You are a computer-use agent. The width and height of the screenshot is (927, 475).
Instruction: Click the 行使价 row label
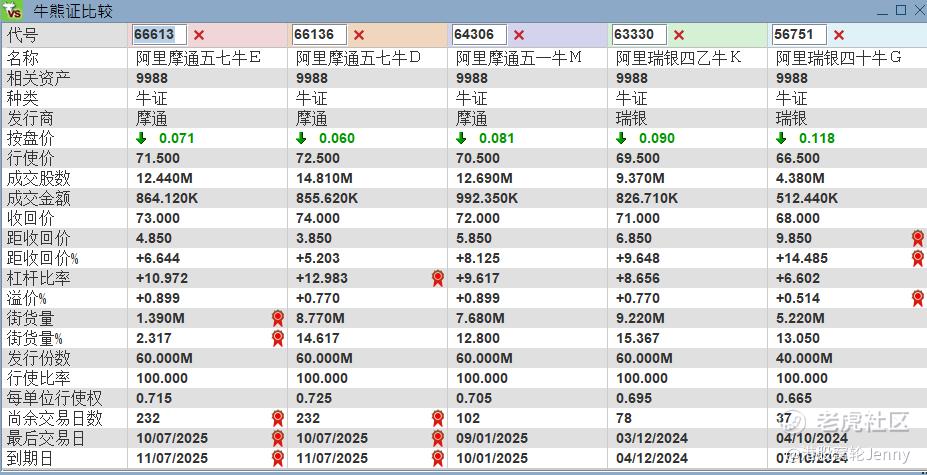(30, 159)
